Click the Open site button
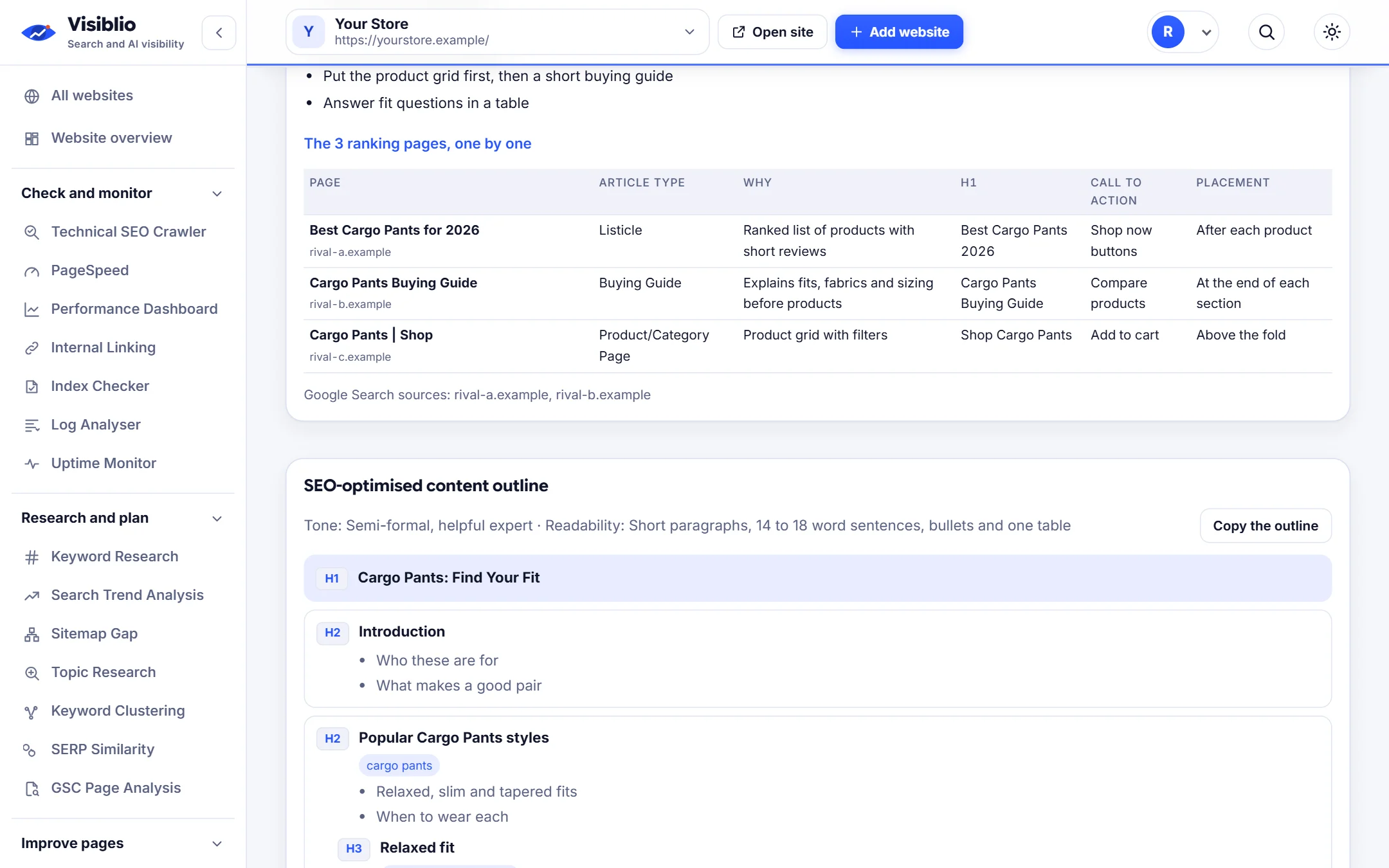This screenshot has height=868, width=1389. click(x=772, y=32)
